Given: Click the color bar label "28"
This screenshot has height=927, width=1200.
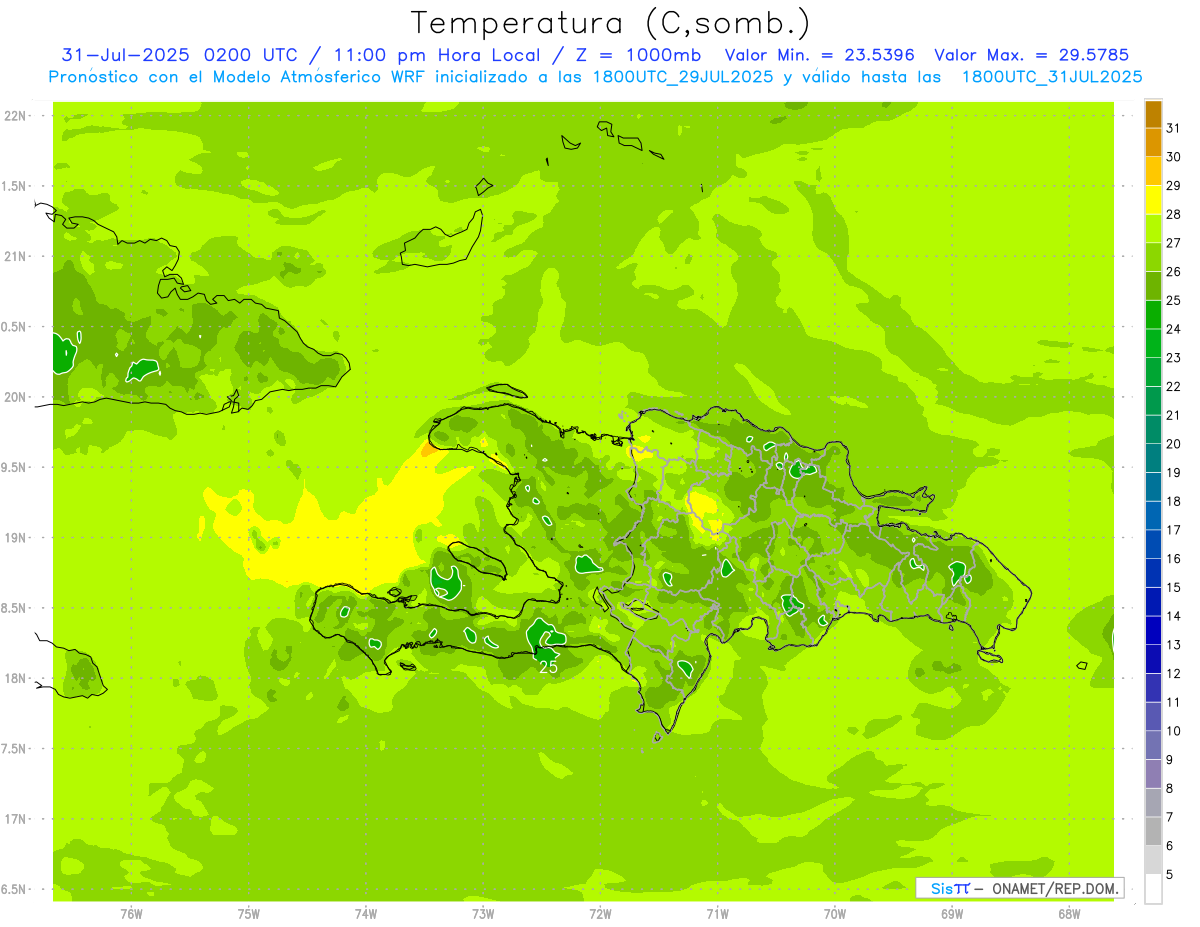Looking at the screenshot, I should point(1174,214).
